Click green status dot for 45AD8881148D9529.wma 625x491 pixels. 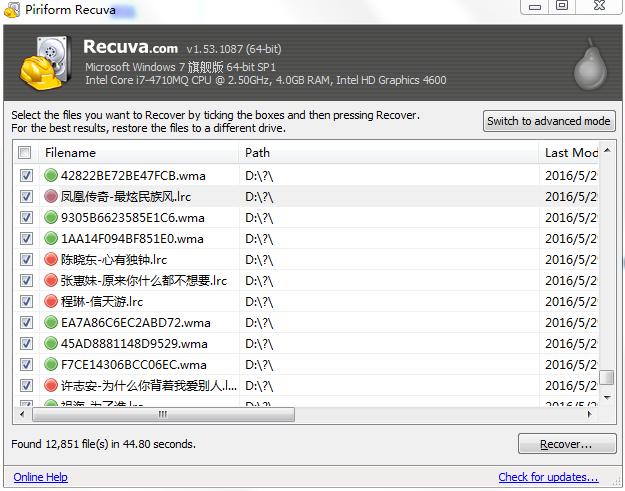tap(51, 343)
